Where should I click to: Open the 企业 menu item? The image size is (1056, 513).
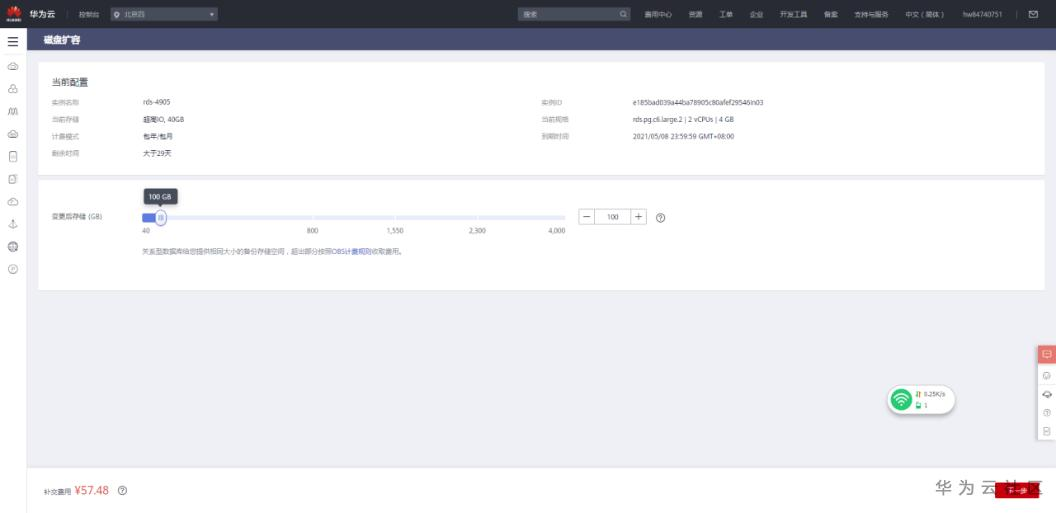[x=756, y=14]
